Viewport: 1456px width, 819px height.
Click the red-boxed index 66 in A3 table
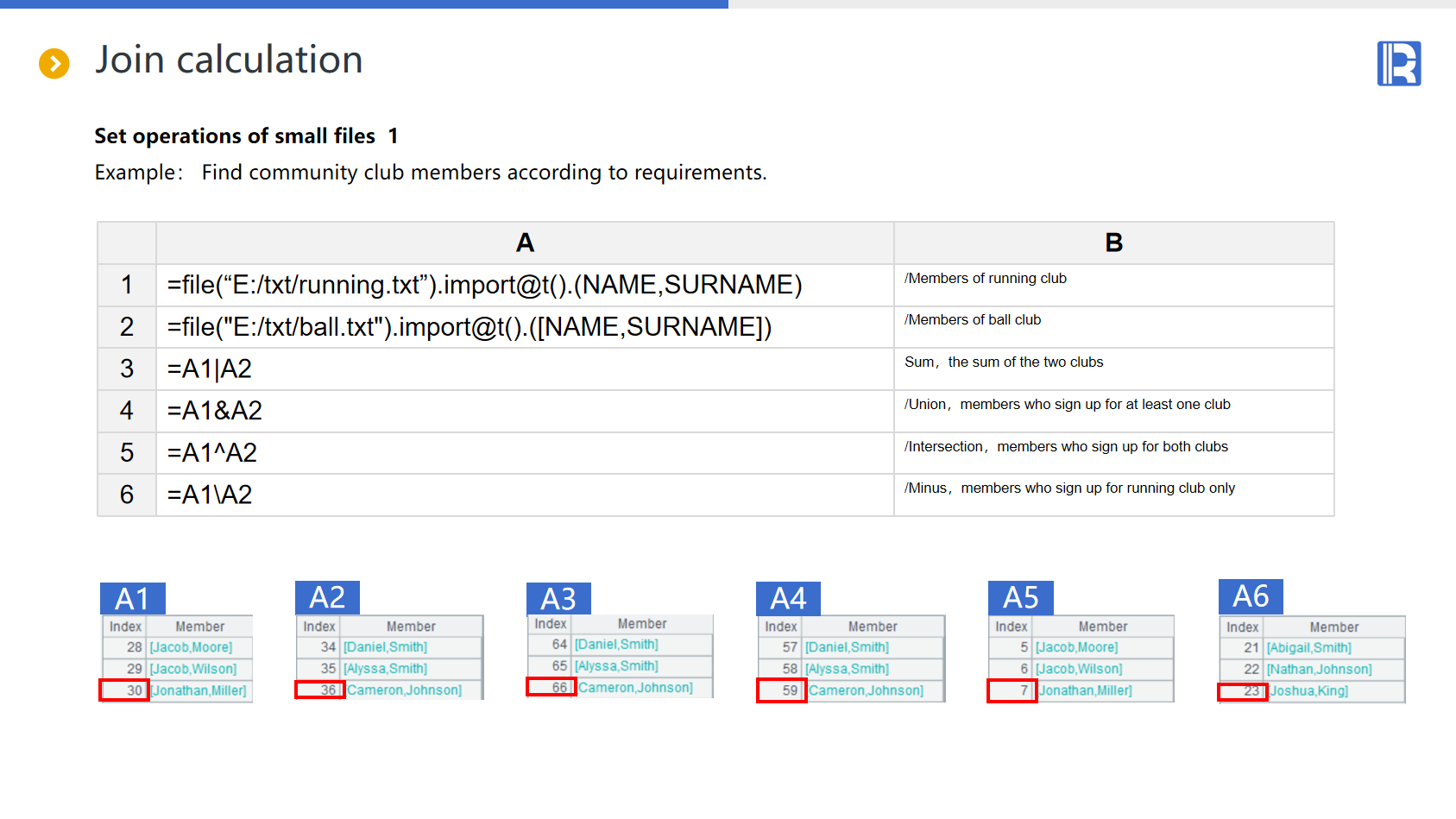tap(552, 688)
